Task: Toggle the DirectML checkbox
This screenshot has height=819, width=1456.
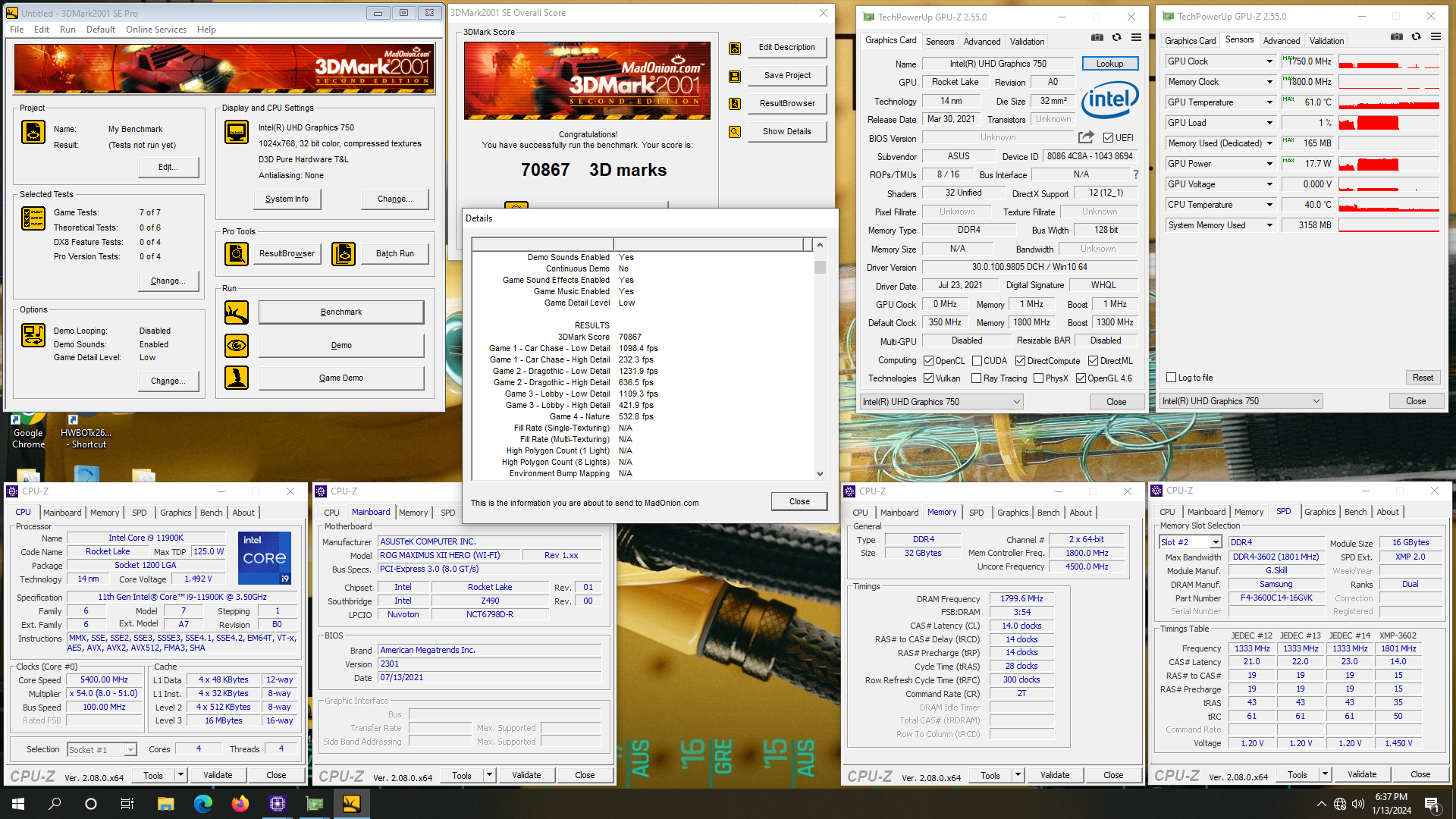Action: 1093,361
